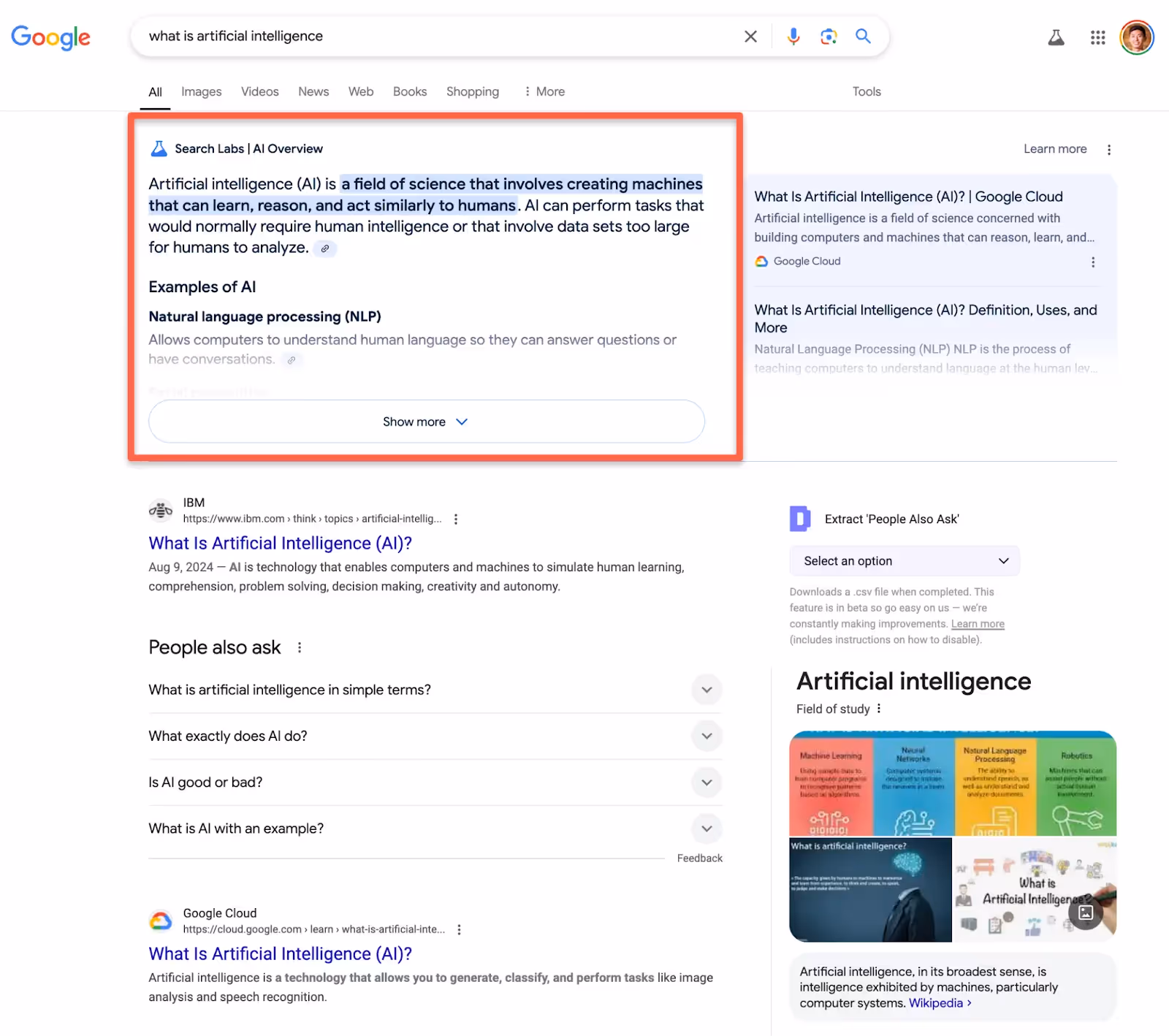Expand 'What exactly does AI do?' question
The image size is (1169, 1036).
pyautogui.click(x=435, y=736)
